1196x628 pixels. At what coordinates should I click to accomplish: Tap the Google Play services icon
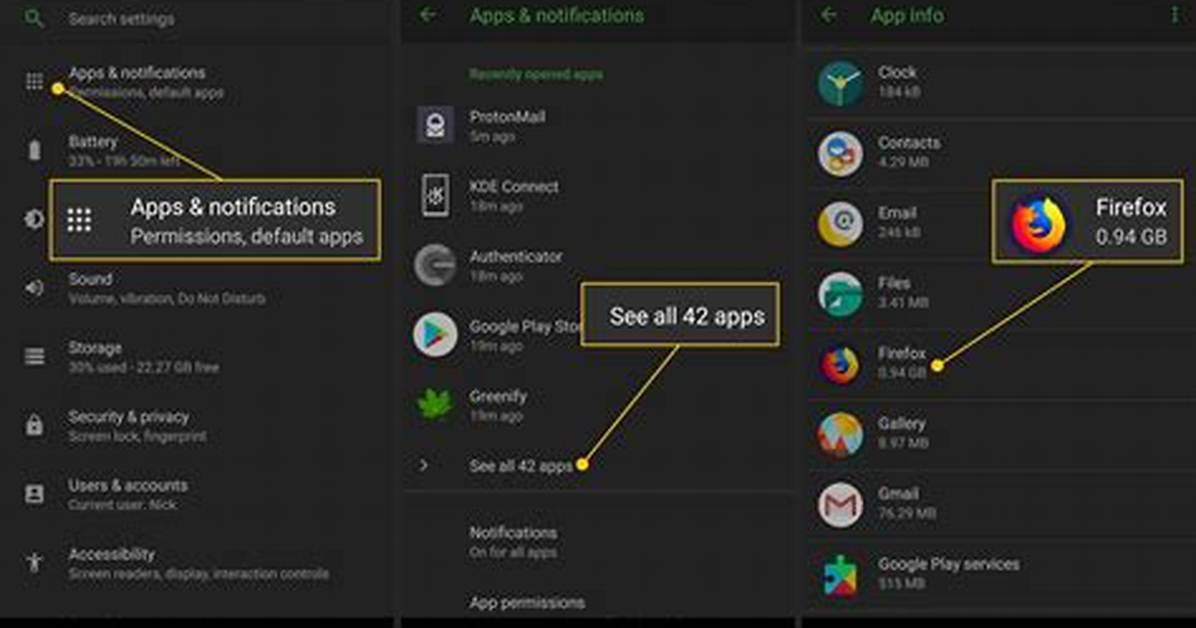coord(841,574)
